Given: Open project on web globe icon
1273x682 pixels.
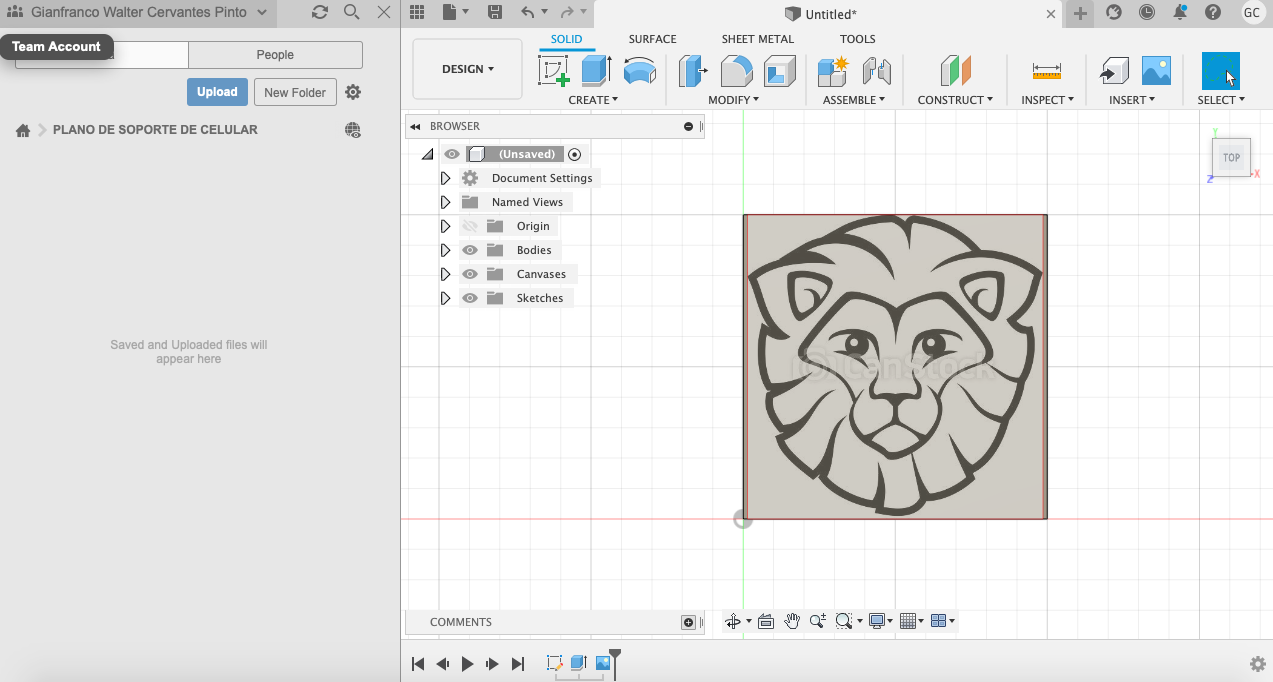Looking at the screenshot, I should (x=353, y=130).
